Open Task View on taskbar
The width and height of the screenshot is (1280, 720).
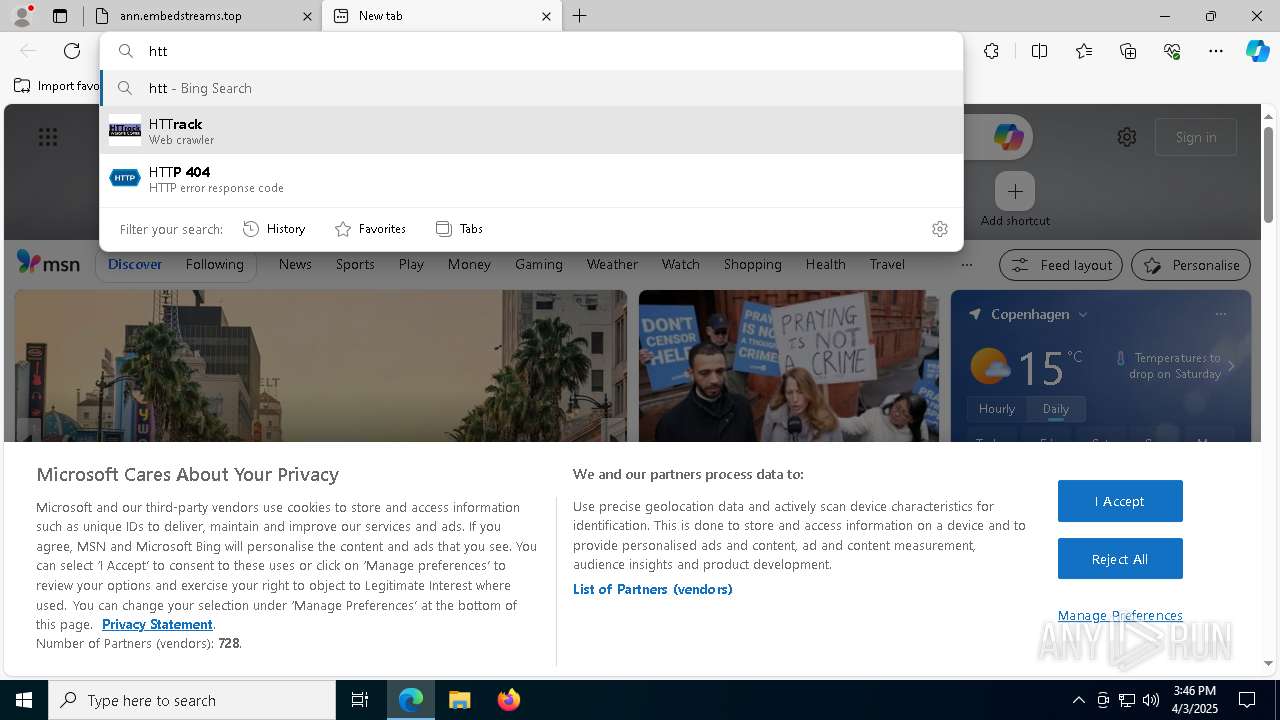click(x=360, y=700)
